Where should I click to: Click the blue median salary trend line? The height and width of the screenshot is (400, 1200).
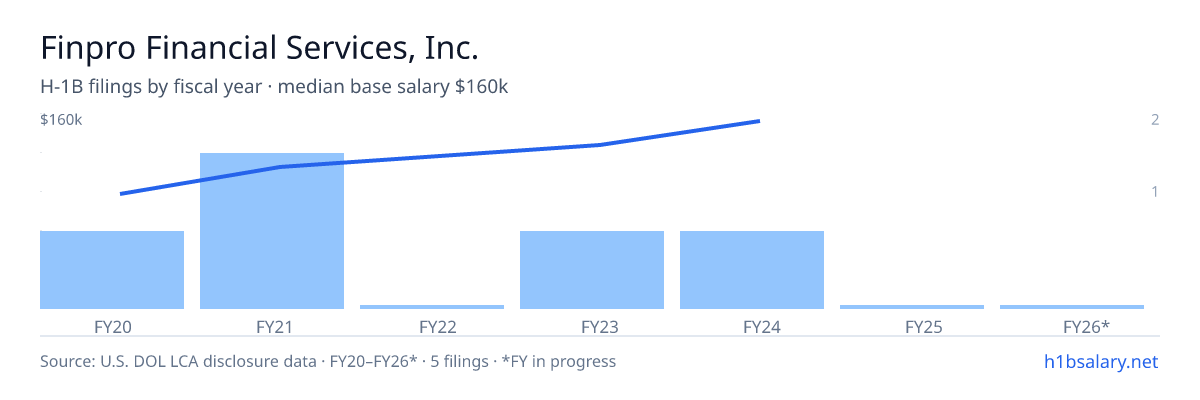440,158
